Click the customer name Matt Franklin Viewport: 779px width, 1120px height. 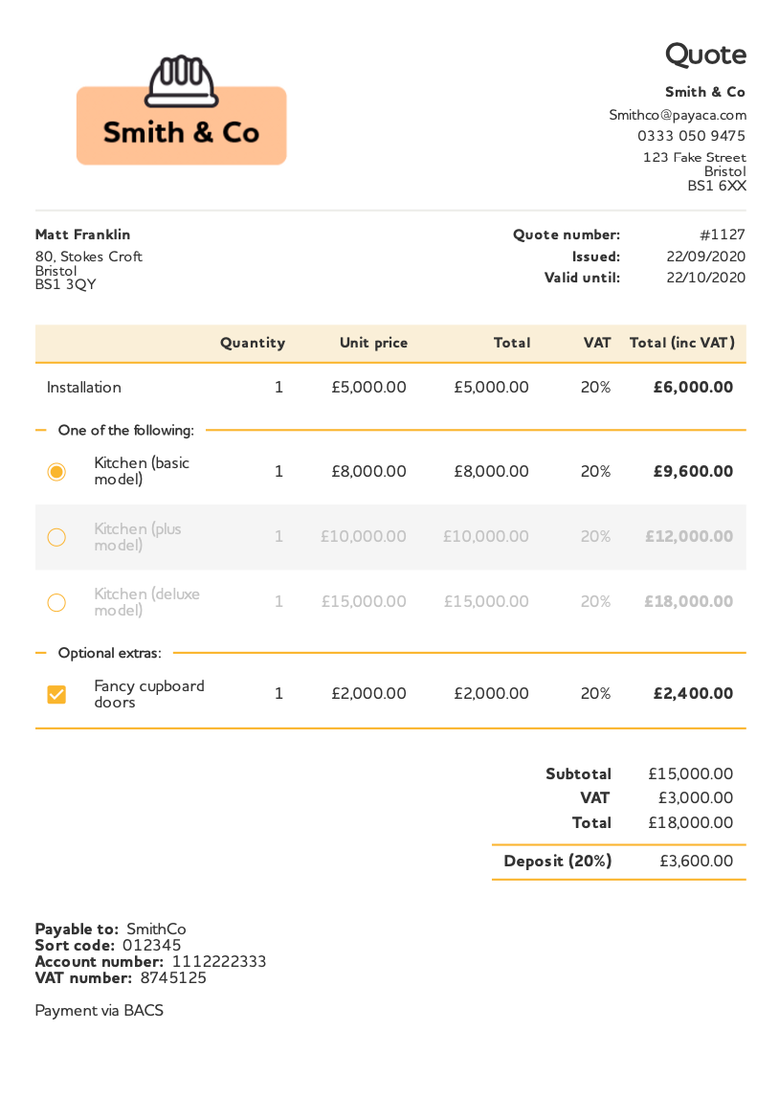click(83, 235)
